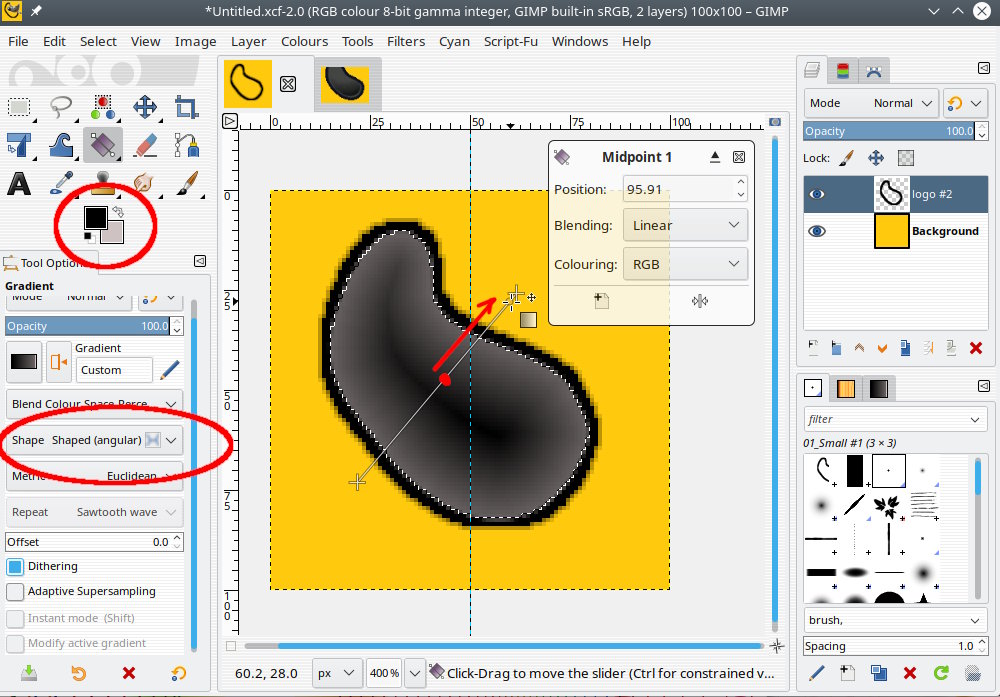1000x697 pixels.
Task: Select the Crop tool in the toolbox
Action: coord(186,107)
